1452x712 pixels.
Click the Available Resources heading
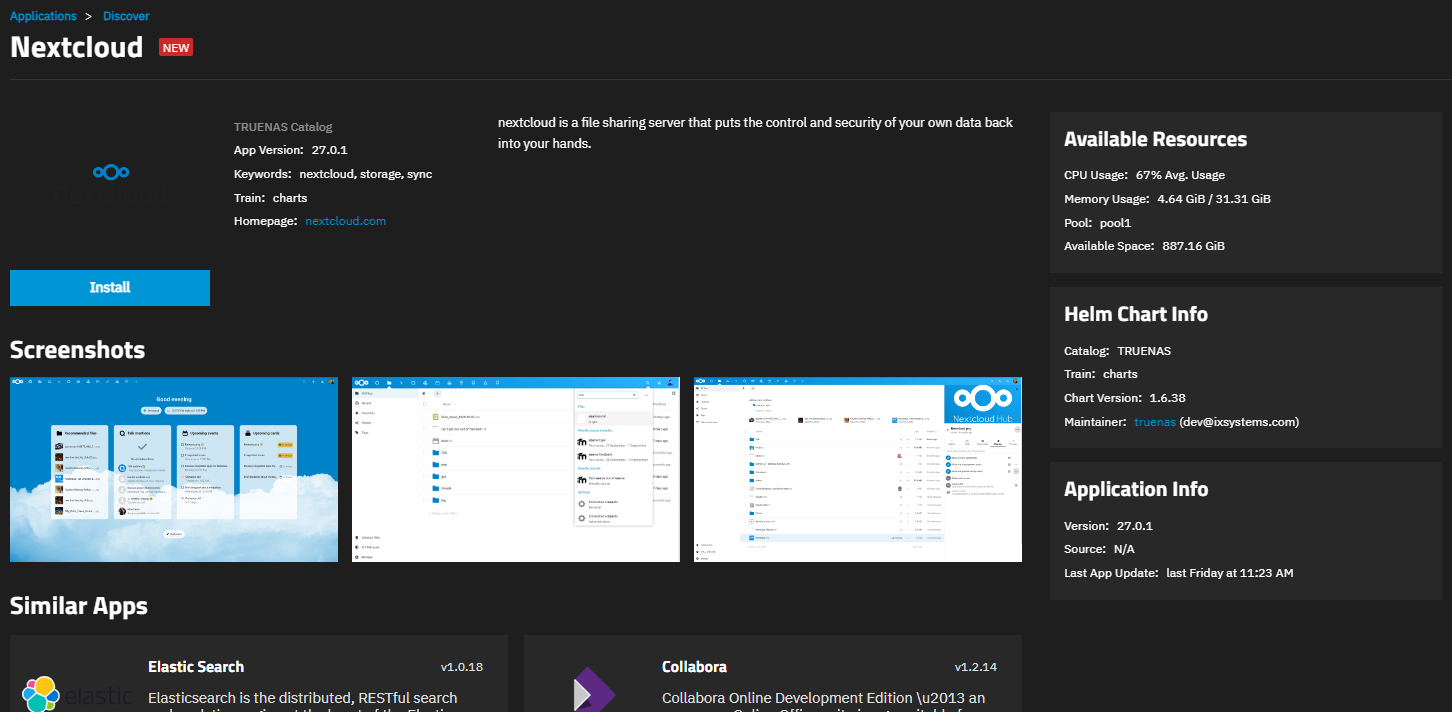(x=1155, y=139)
